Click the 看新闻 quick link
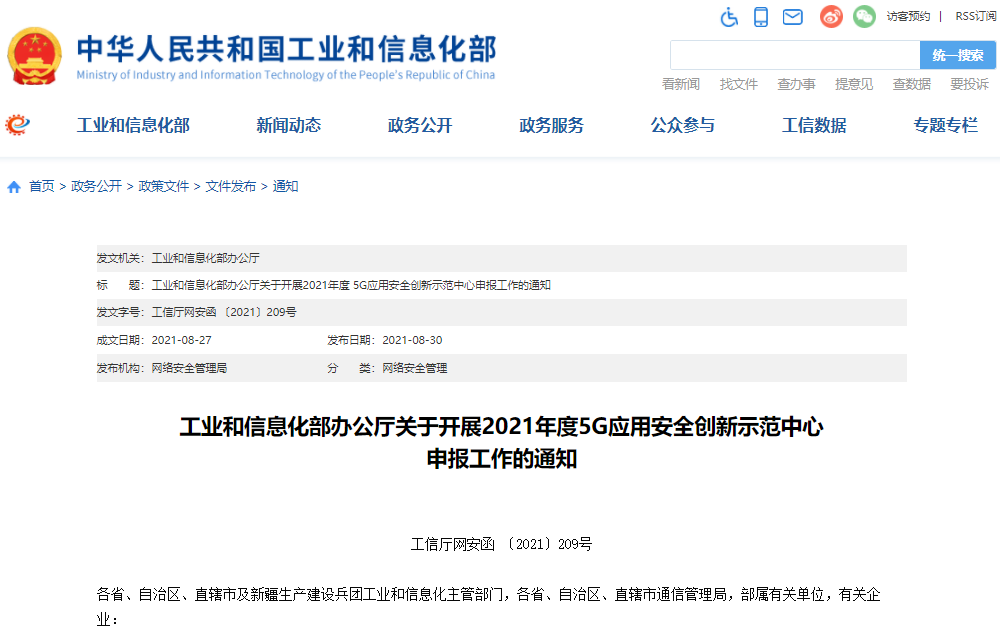The width and height of the screenshot is (1000, 630). click(x=679, y=84)
